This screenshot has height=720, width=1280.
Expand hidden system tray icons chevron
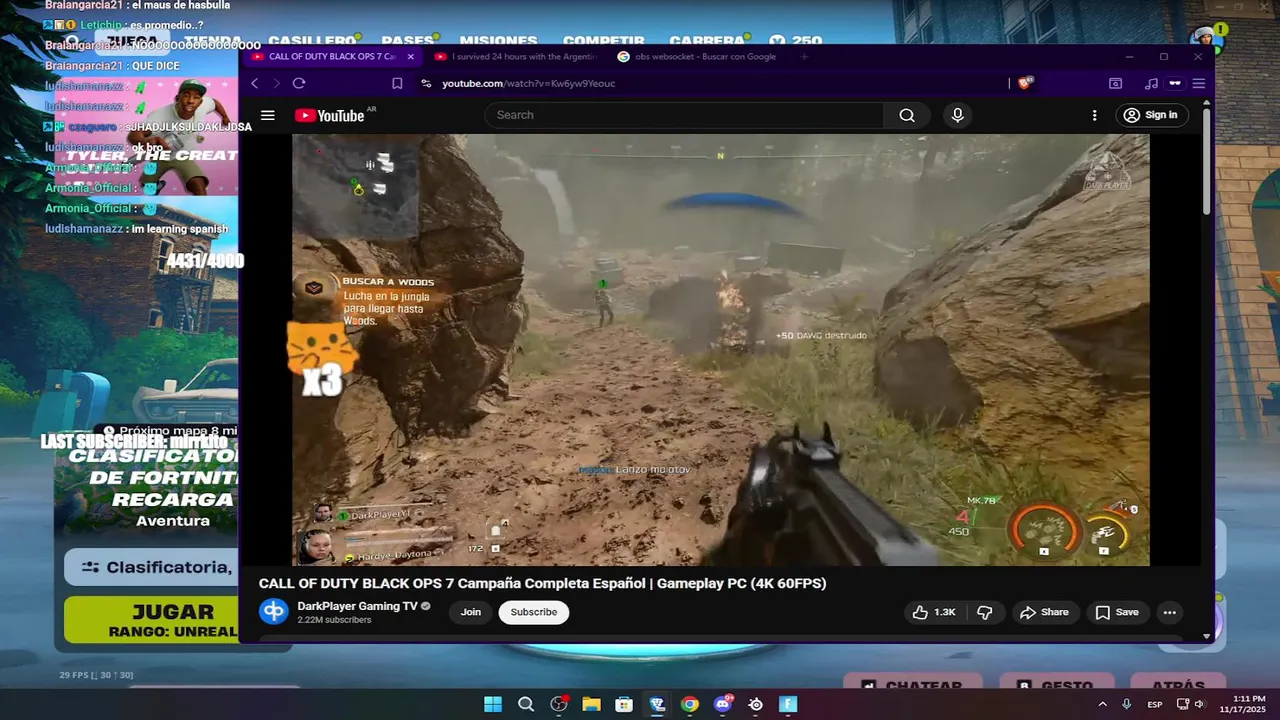click(x=1102, y=704)
